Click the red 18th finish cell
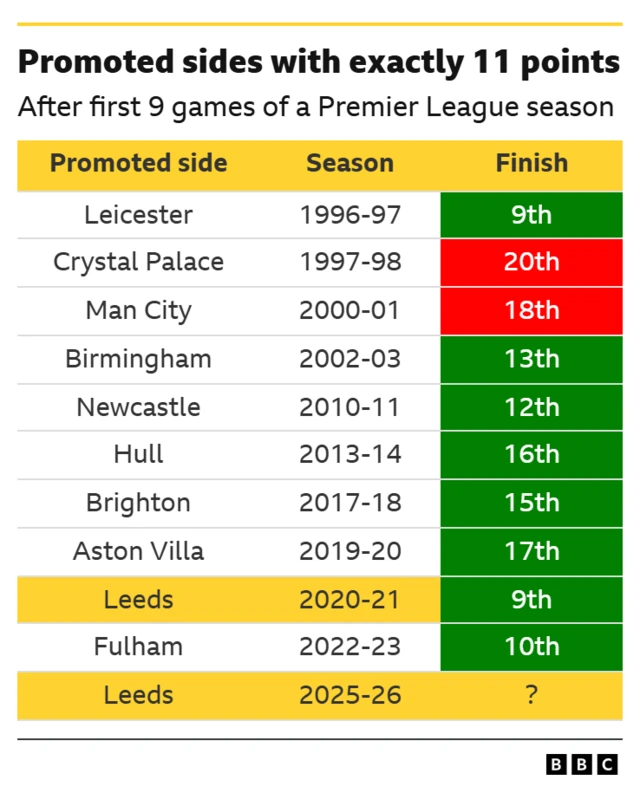640x806 pixels. click(531, 310)
